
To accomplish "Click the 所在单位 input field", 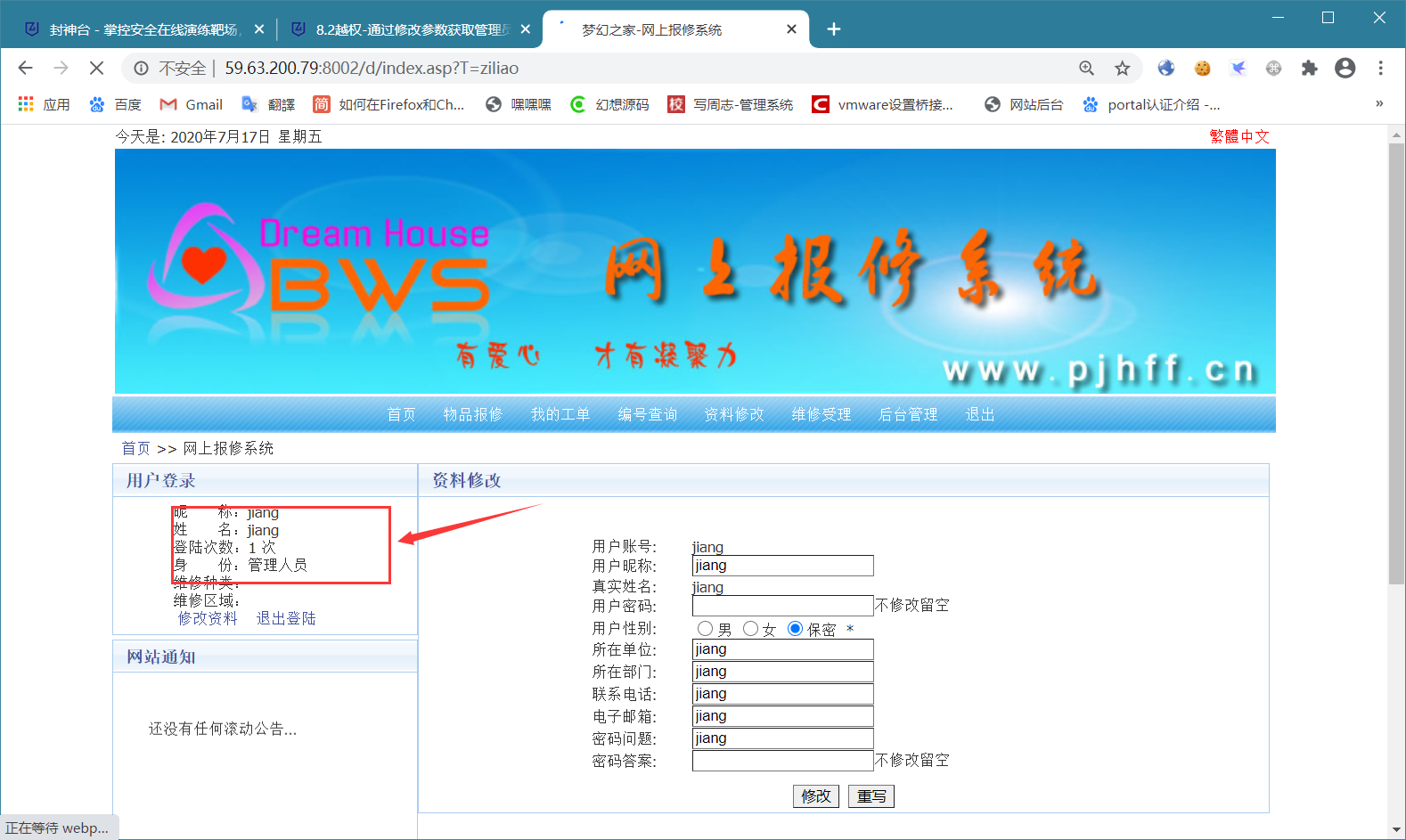I will click(783, 649).
